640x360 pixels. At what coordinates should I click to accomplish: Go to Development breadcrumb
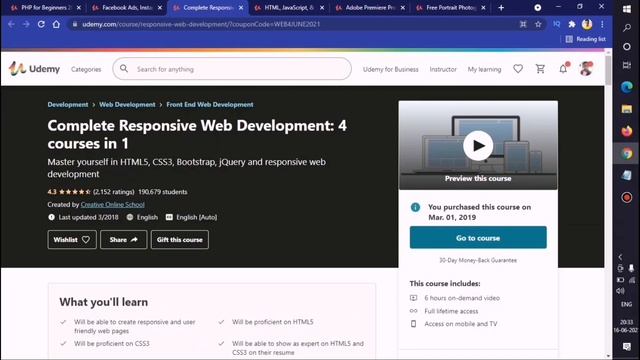[x=68, y=104]
